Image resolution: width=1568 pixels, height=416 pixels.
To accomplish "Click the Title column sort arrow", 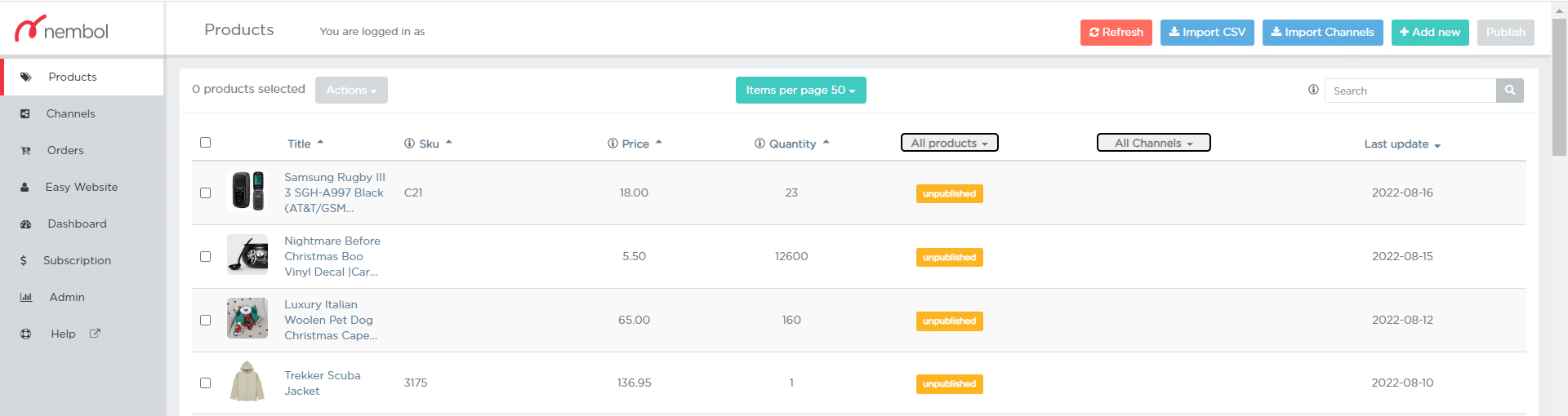I will (x=320, y=143).
